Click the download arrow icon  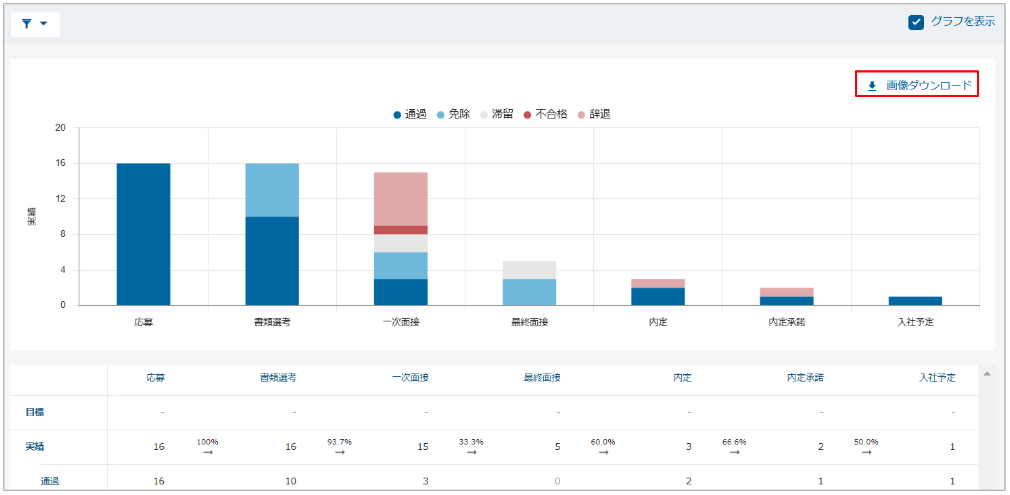[872, 86]
